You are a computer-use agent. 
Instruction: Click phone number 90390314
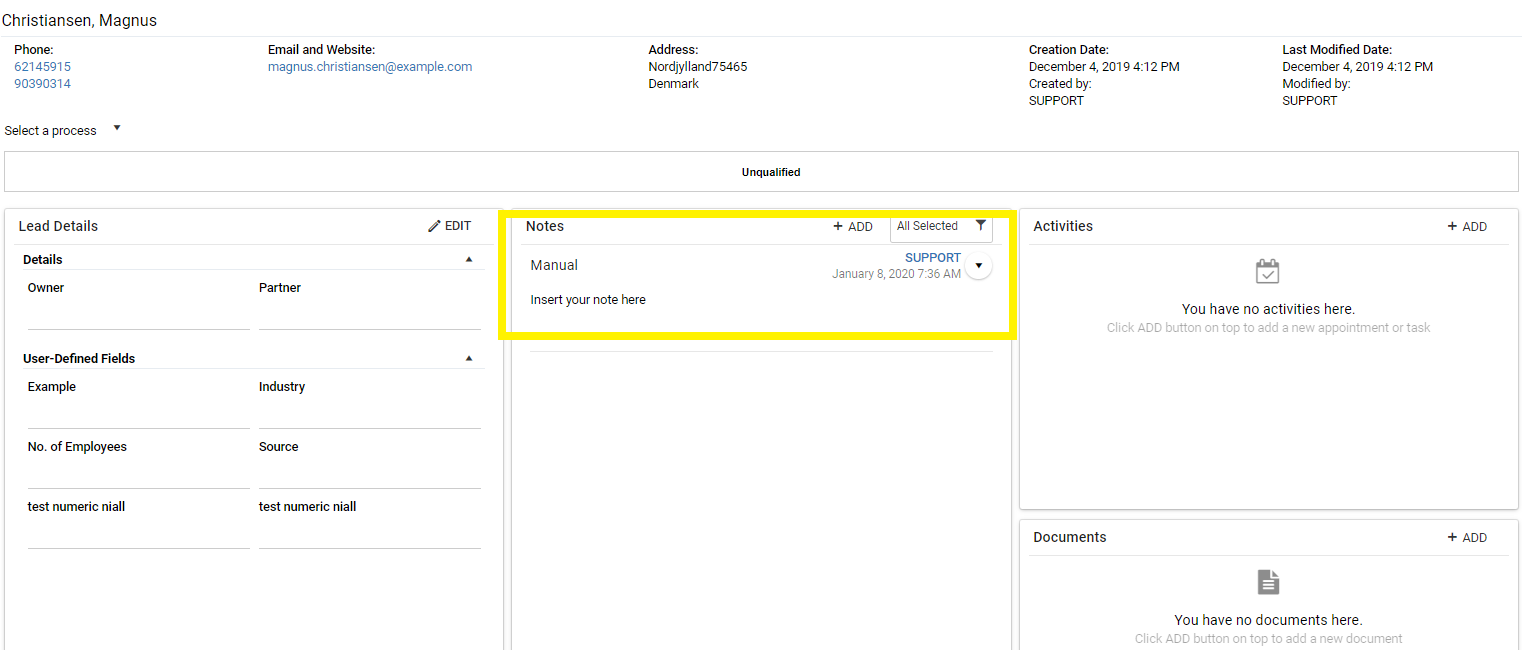click(x=42, y=84)
